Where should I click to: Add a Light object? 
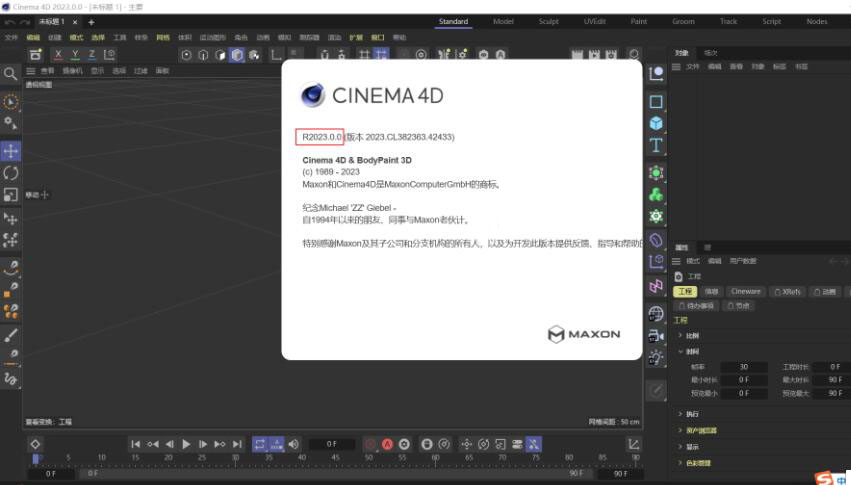tap(656, 358)
